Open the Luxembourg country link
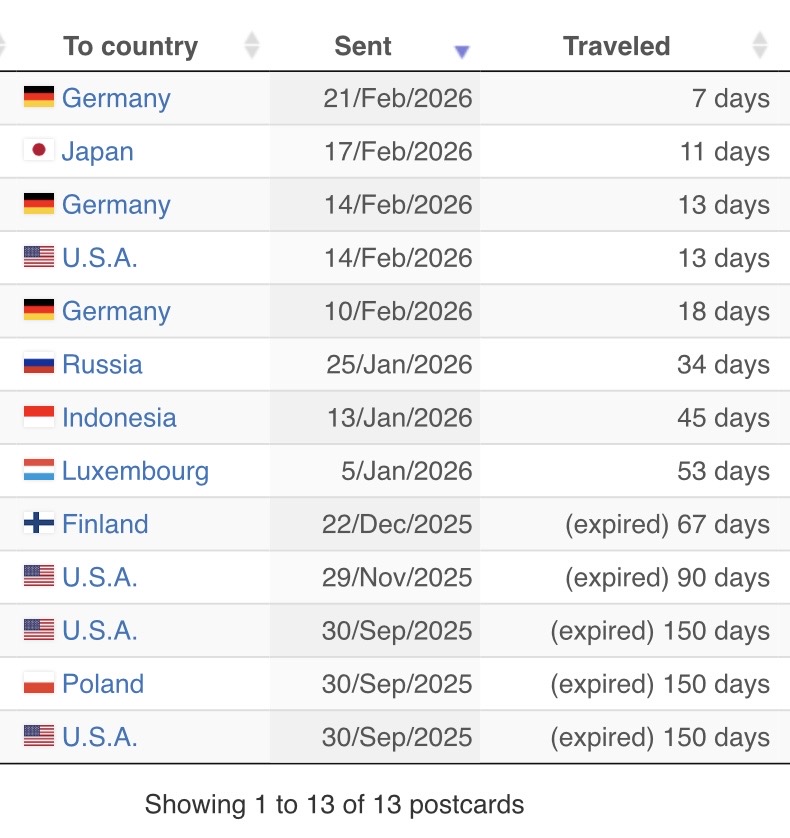790x838 pixels. tap(135, 471)
